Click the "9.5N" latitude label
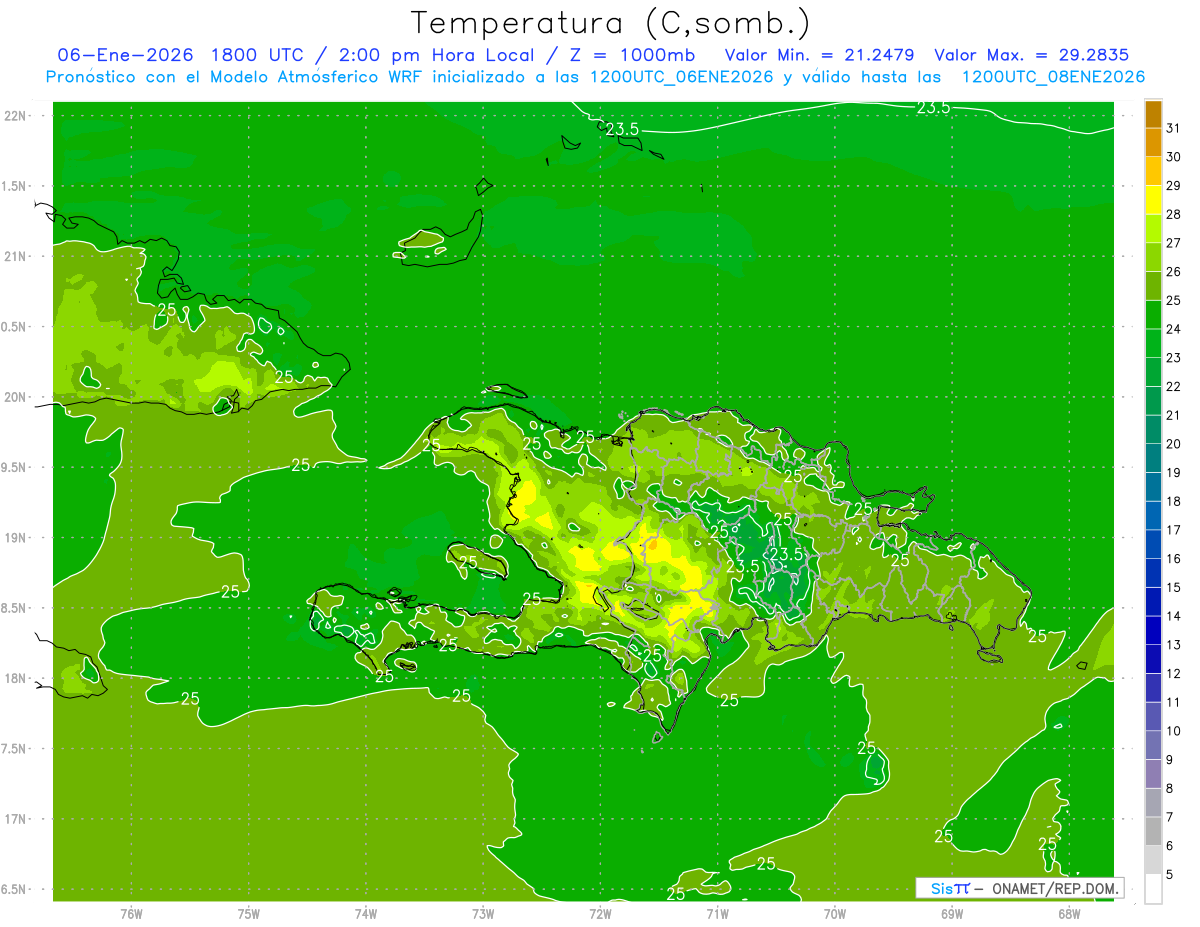Screen dimensions: 1200x927 (14, 467)
